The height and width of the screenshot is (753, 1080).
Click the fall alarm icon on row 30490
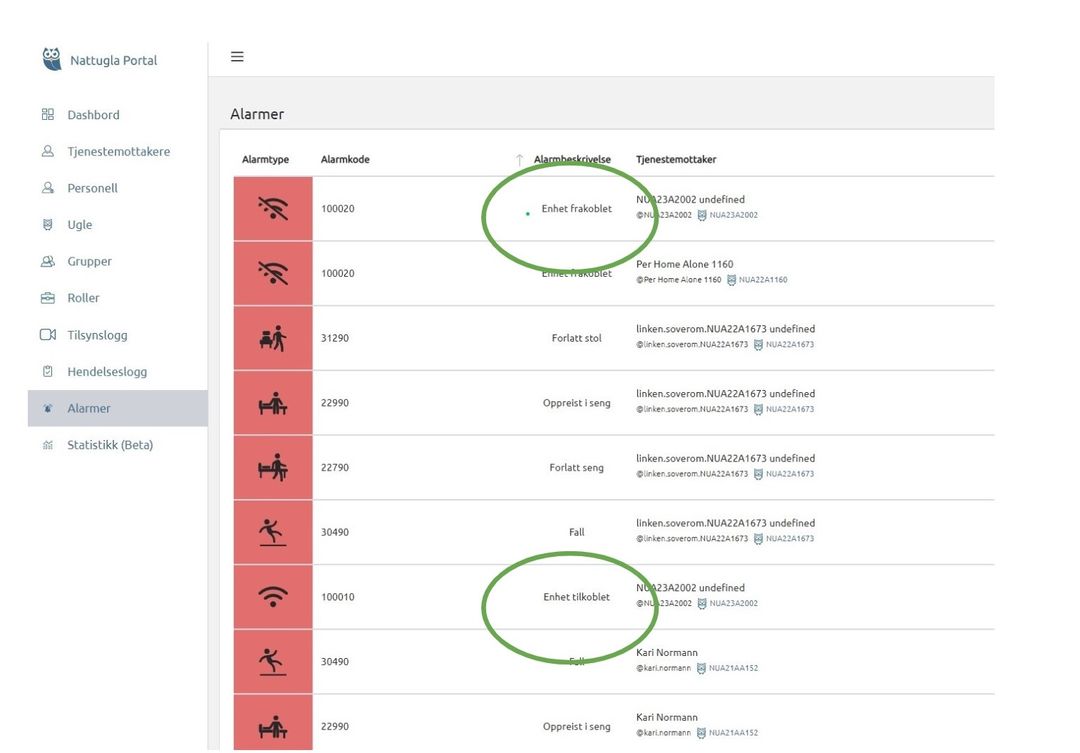pyautogui.click(x=272, y=531)
